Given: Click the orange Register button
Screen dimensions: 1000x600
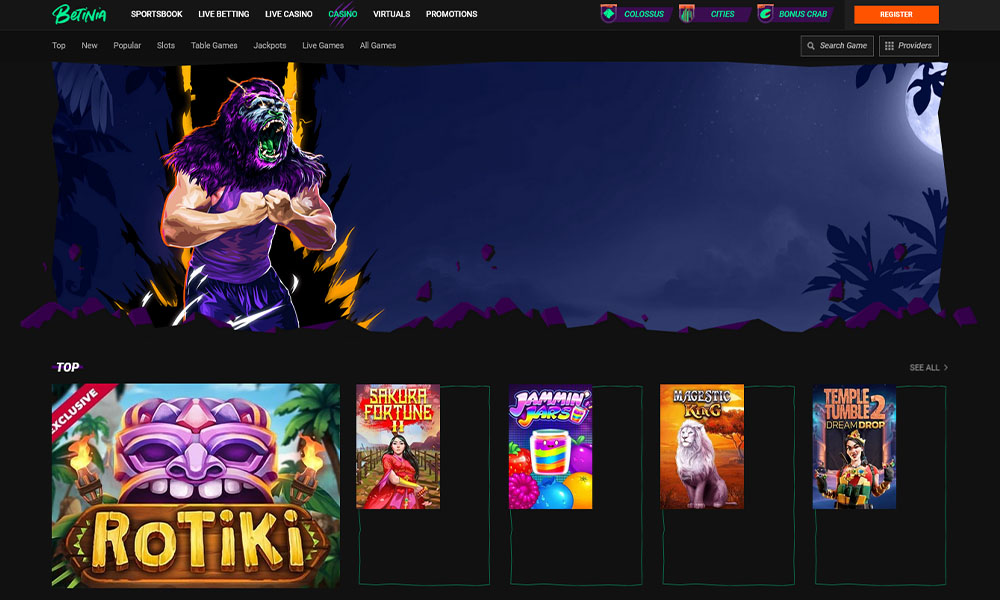Looking at the screenshot, I should [x=896, y=14].
